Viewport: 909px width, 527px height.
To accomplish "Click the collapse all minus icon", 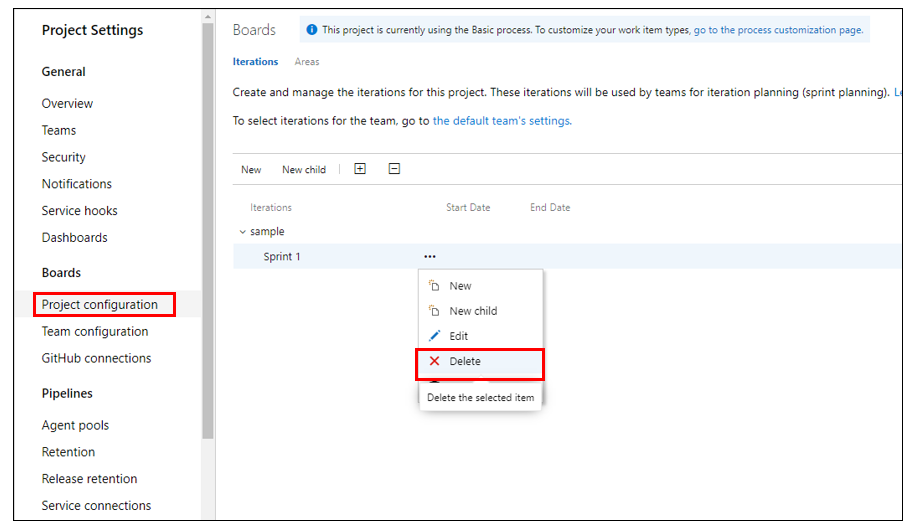I will 394,169.
